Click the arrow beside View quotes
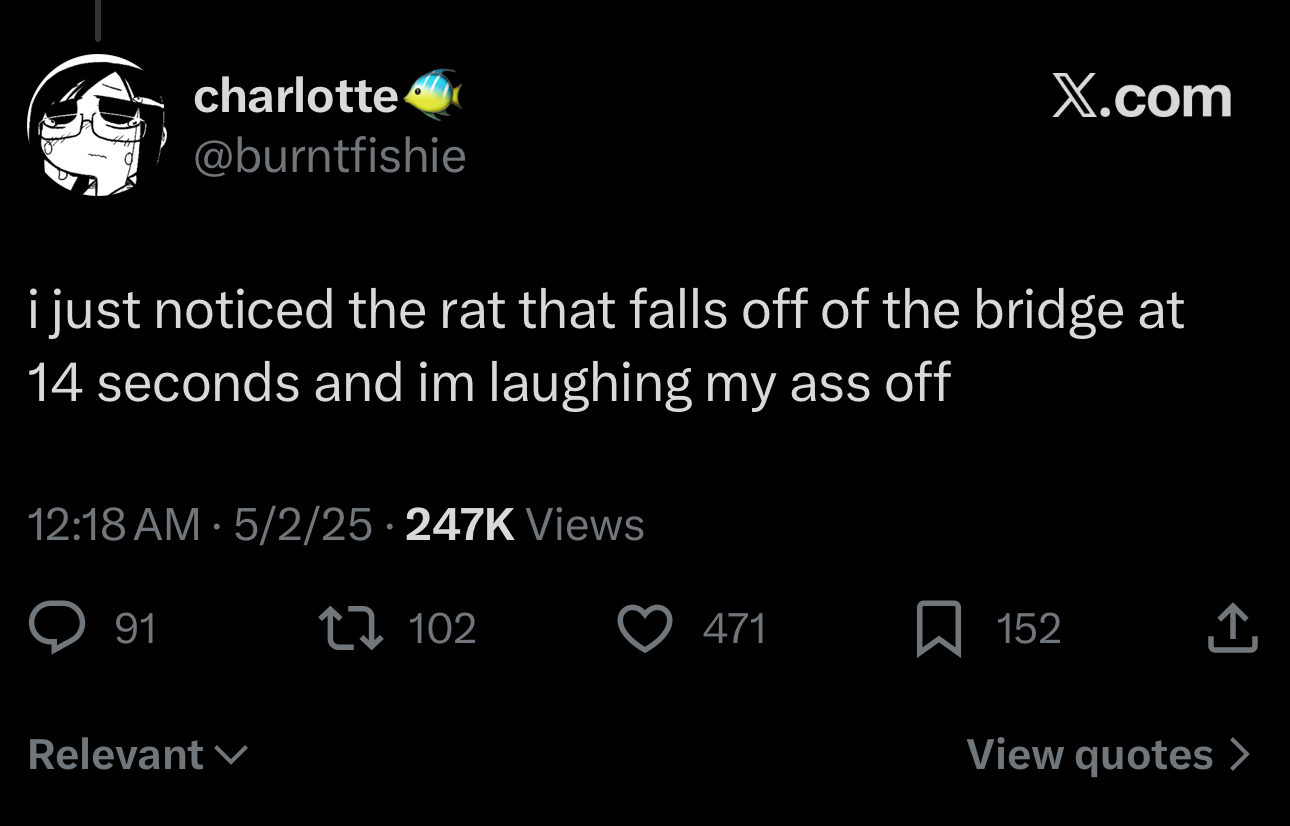Viewport: 1290px width, 826px height. coord(1240,754)
